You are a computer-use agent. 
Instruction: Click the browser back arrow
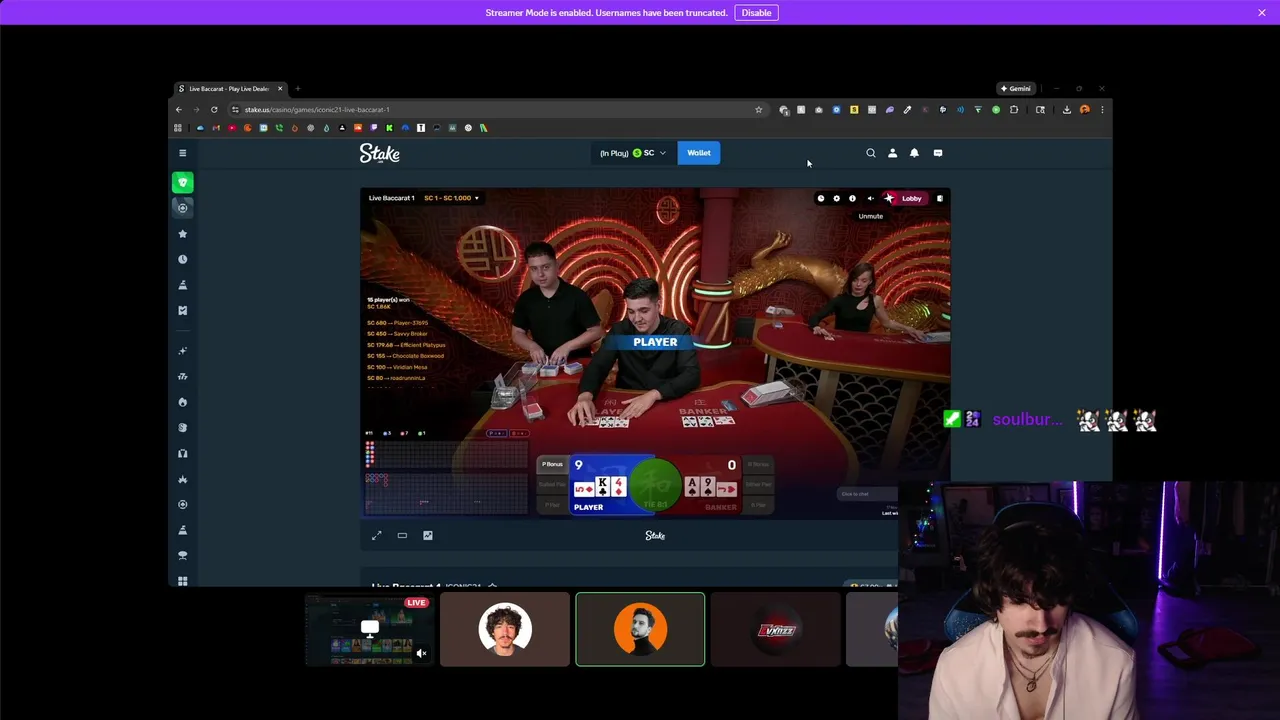179,110
